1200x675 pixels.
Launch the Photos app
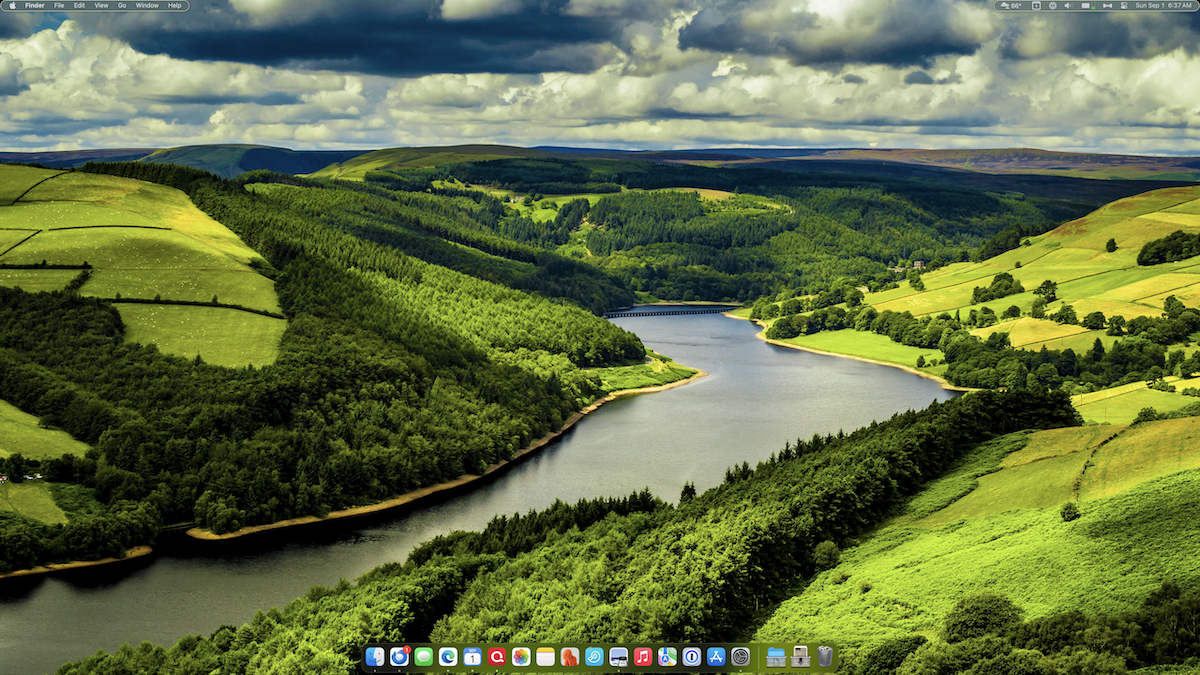point(518,658)
